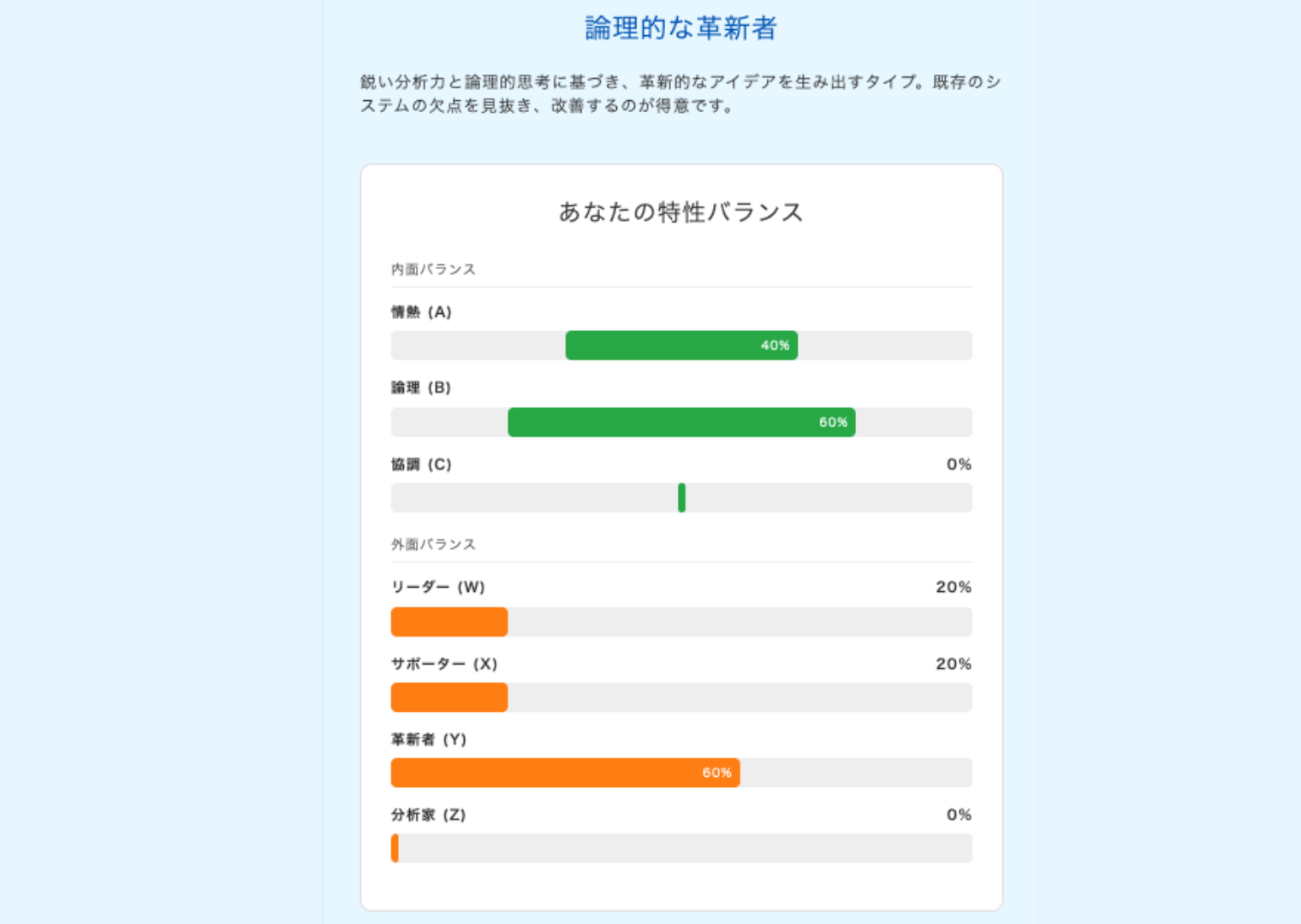The image size is (1301, 924).
Task: Click the 20% value for サポーター
Action: click(x=953, y=664)
